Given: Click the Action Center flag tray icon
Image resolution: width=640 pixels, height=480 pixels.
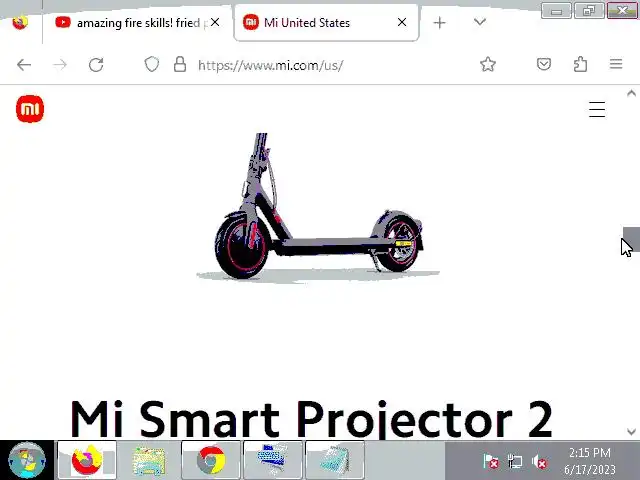Looking at the screenshot, I should 491,462.
